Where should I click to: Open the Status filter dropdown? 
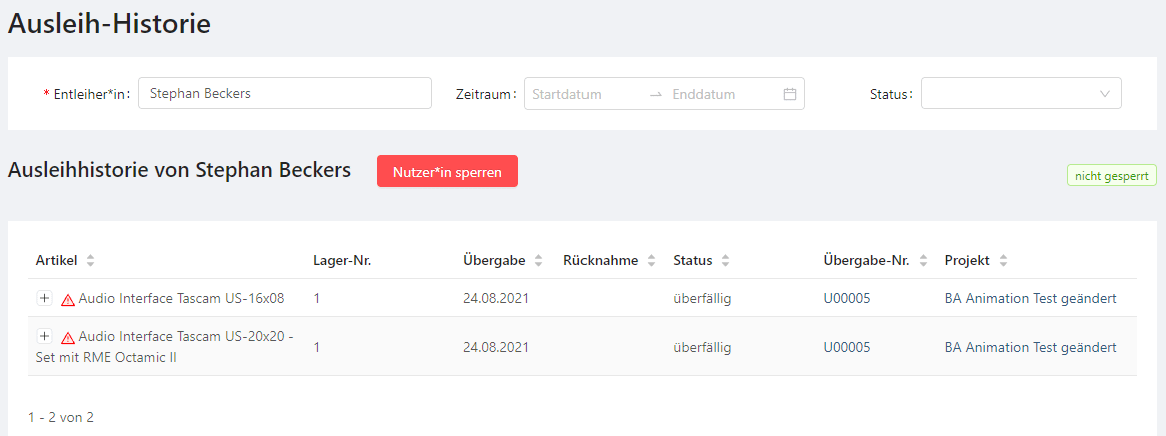tap(1020, 94)
